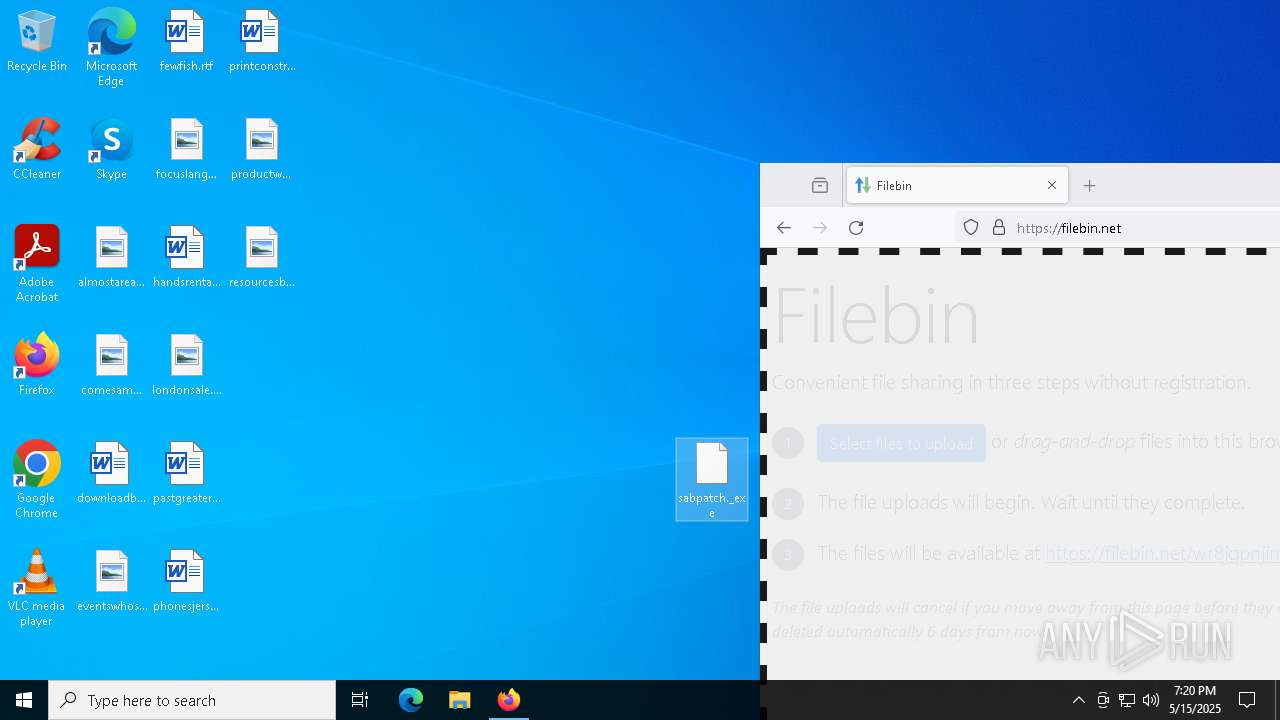Open File Explorer from the taskbar
Screen dimensions: 1280x720
click(460, 700)
